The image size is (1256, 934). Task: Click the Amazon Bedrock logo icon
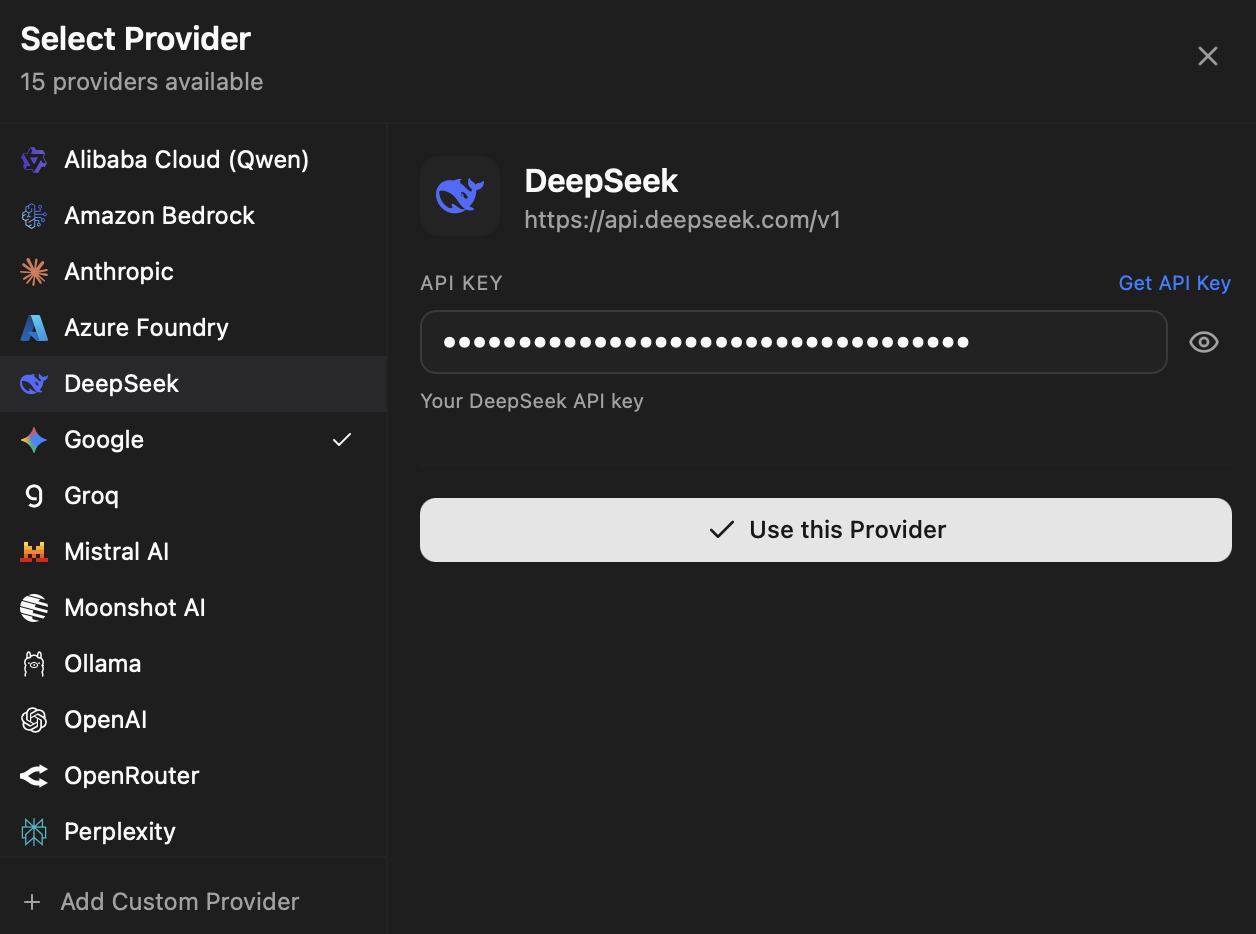[34, 216]
